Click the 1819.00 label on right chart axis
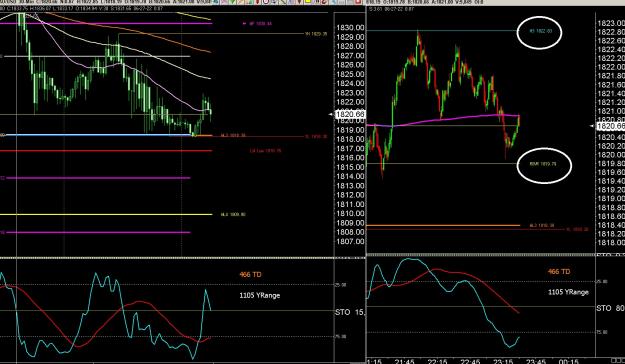 point(611,199)
